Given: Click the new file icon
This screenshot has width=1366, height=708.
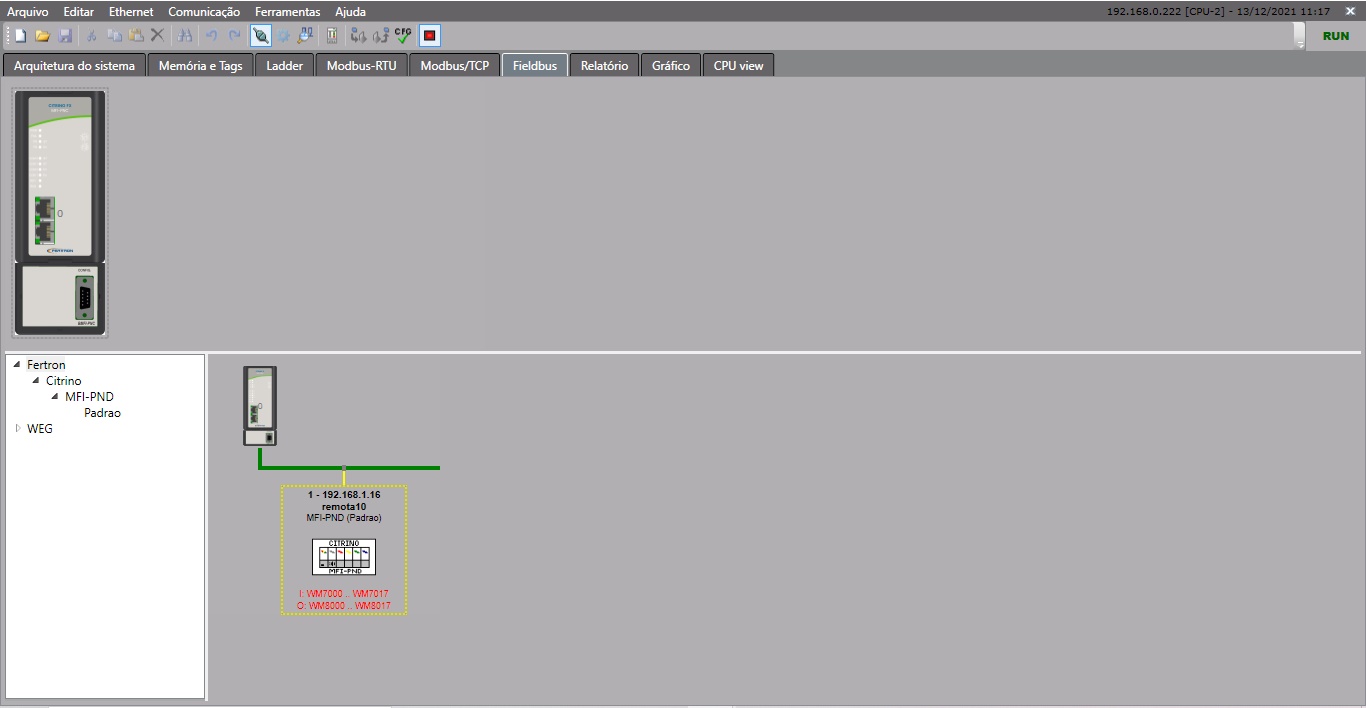Looking at the screenshot, I should [19, 36].
